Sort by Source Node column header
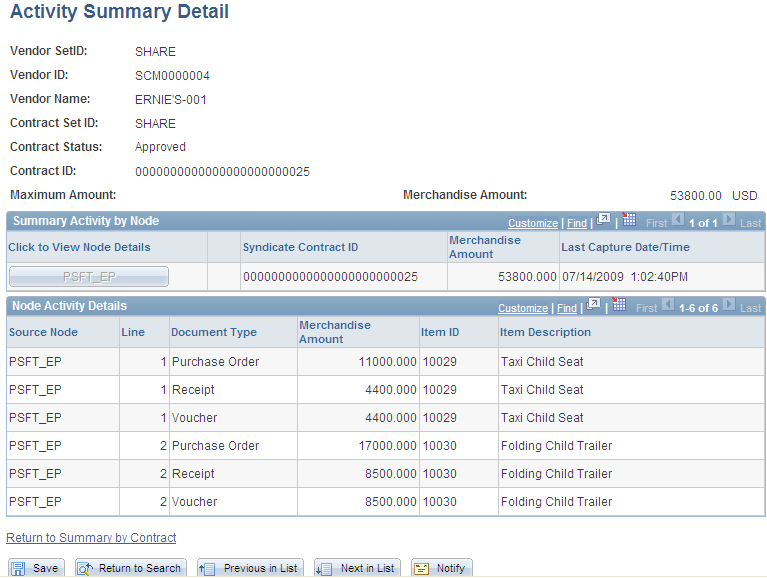This screenshot has height=578, width=767. tap(43, 332)
